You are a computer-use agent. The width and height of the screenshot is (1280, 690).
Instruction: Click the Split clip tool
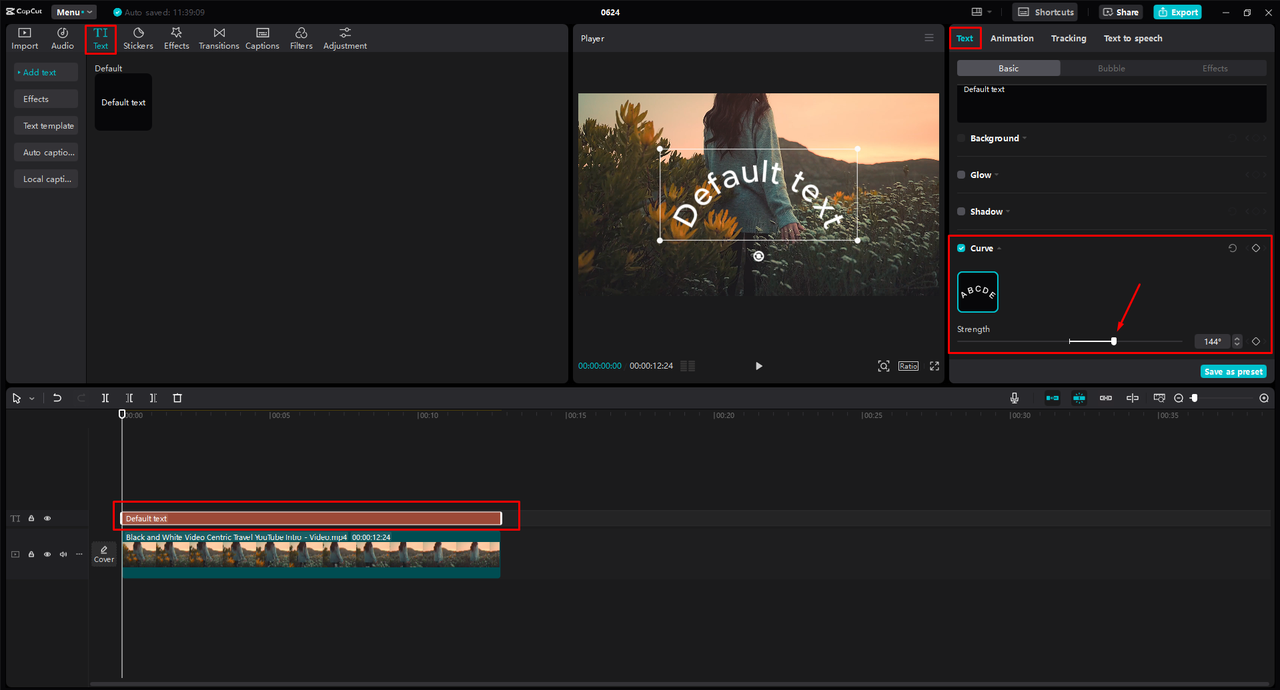click(105, 398)
